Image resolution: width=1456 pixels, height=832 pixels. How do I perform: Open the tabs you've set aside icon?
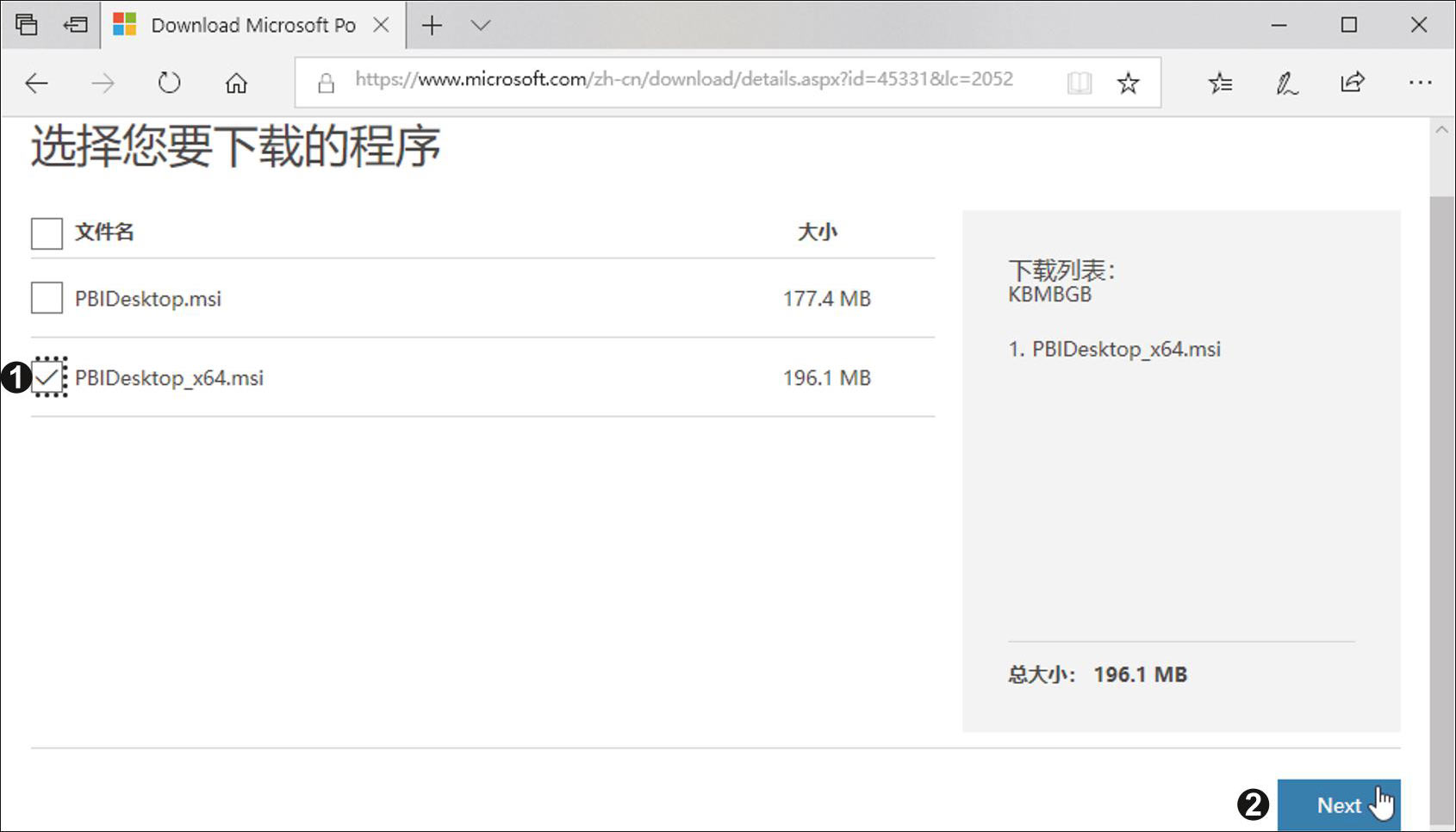[x=27, y=25]
